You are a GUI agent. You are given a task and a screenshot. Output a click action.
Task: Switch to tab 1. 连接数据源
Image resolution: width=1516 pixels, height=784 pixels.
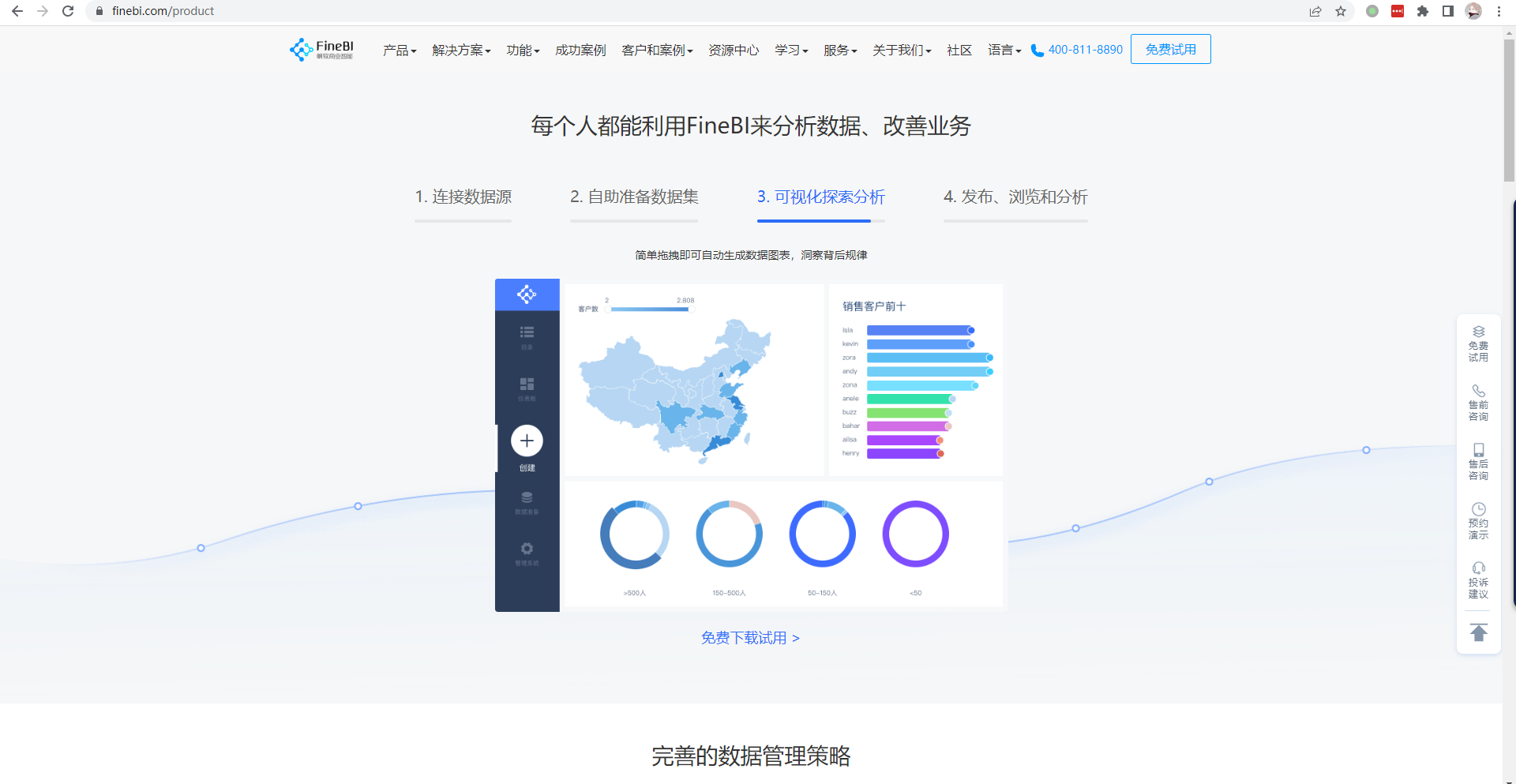463,197
